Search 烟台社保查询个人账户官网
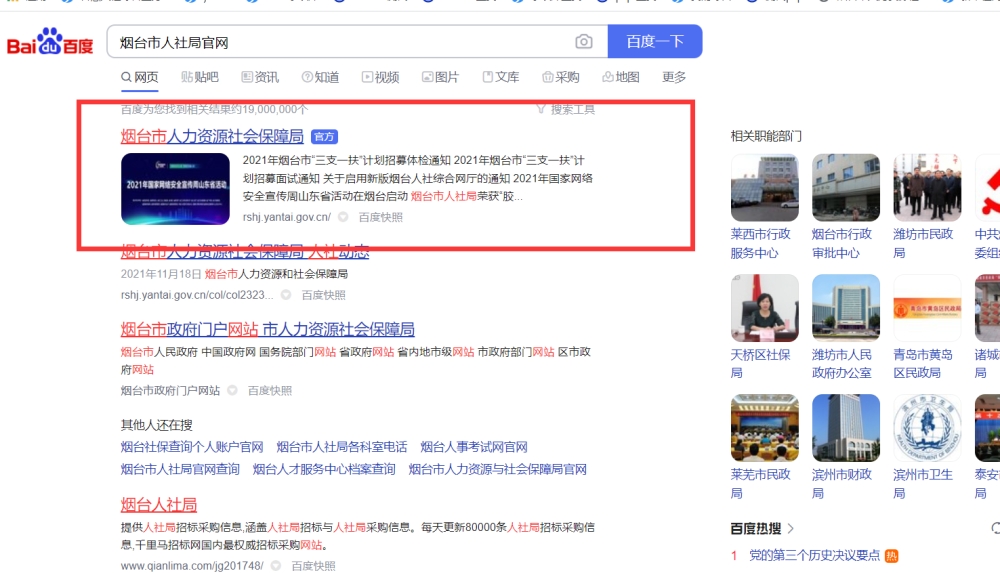Image resolution: width=1000 pixels, height=573 pixels. click(x=192, y=447)
